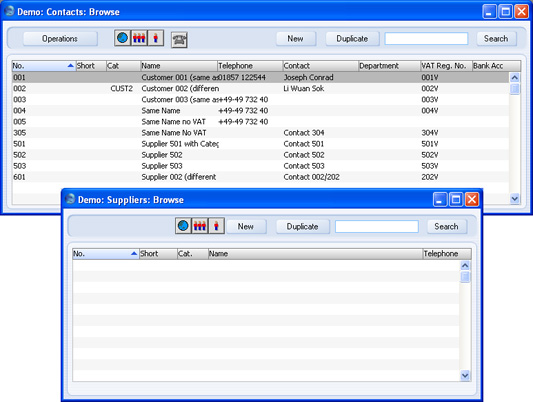Sort Suppliers list by No. column header
Viewport: 533px width, 402px height.
[105, 254]
